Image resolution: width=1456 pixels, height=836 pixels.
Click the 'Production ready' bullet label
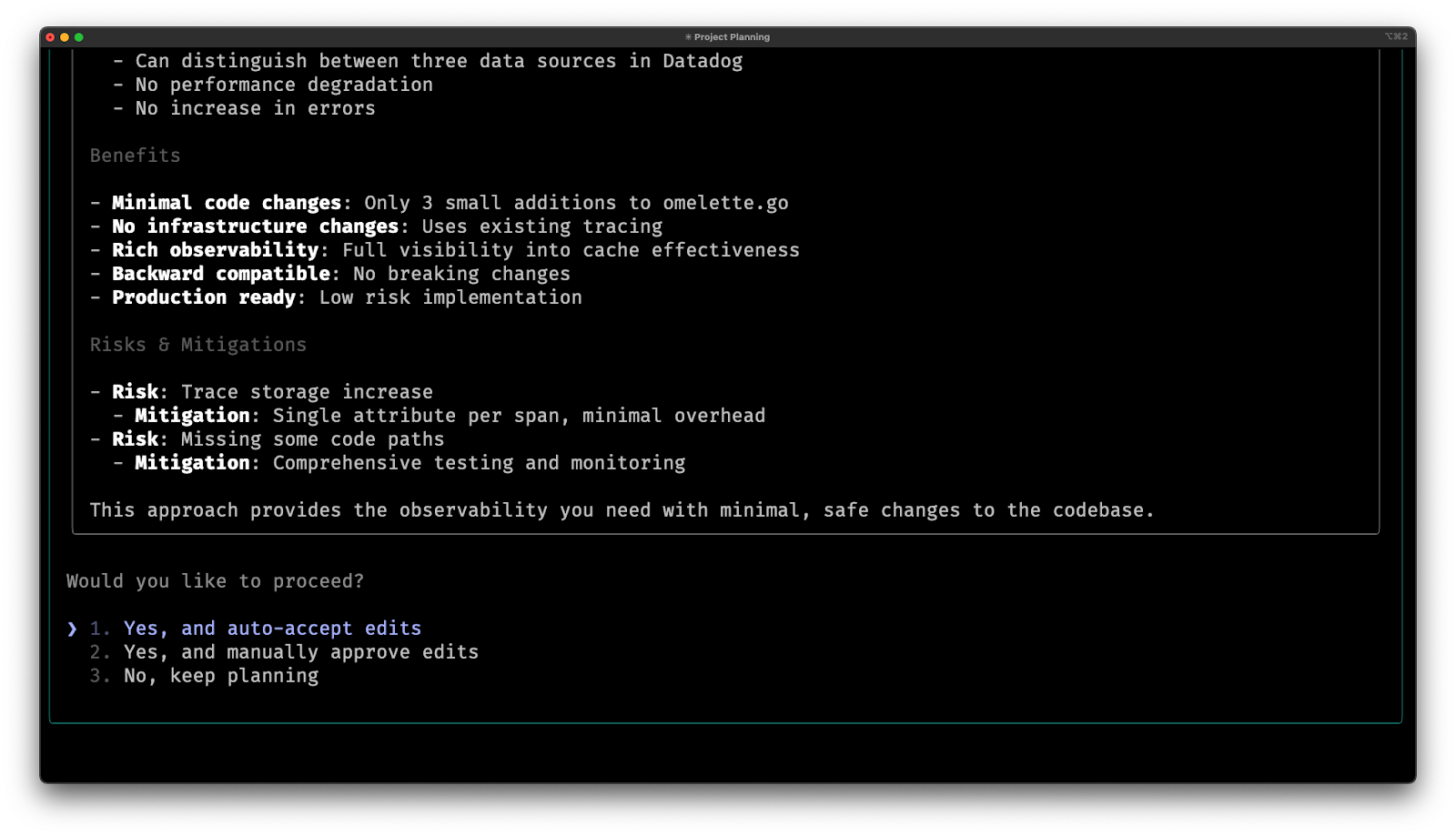pos(204,297)
